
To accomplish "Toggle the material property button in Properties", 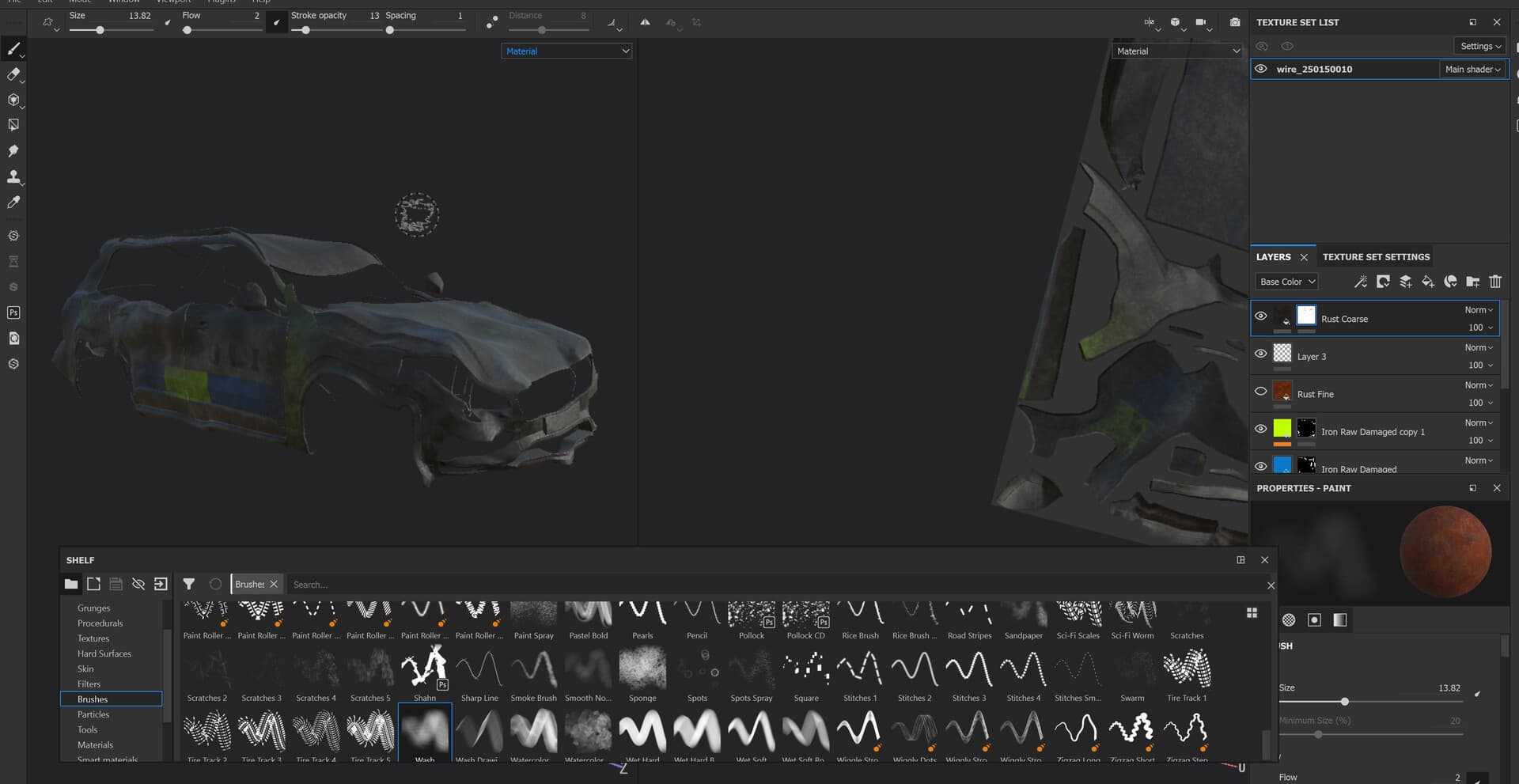I will 1339,620.
